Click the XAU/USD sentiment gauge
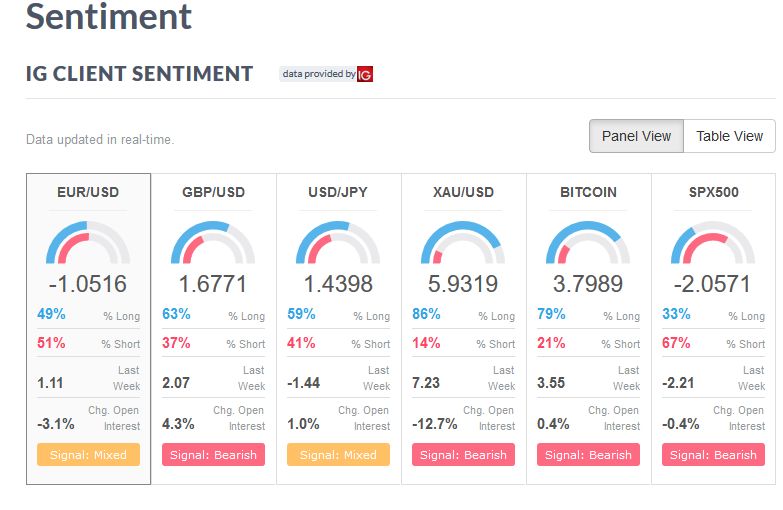 coord(463,242)
